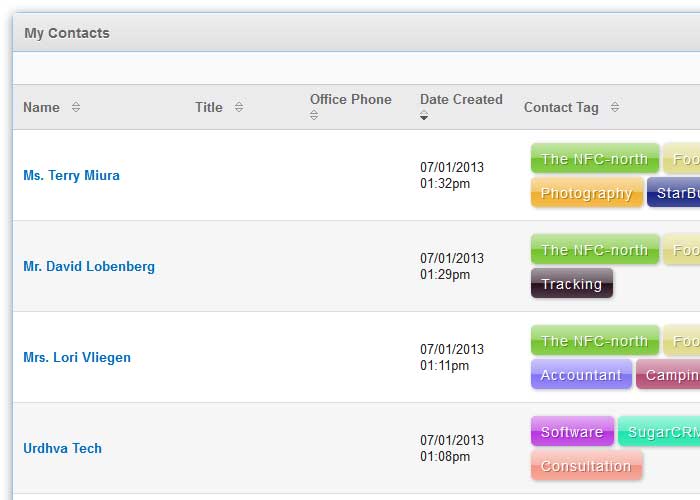Click date 07/01/2013 01:11pm
This screenshot has width=700, height=500.
pyautogui.click(x=452, y=358)
